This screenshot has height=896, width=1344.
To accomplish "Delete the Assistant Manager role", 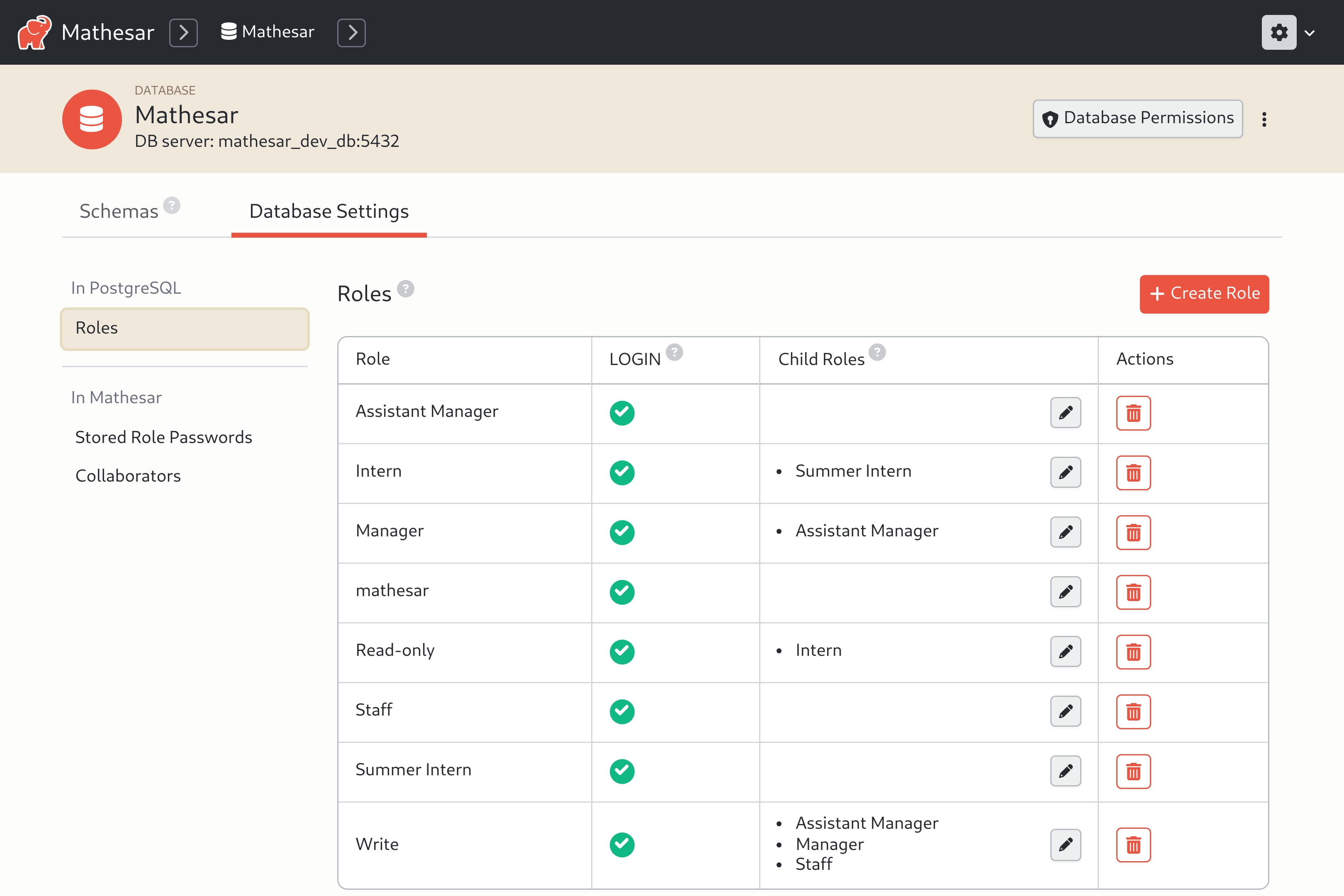I will (x=1133, y=413).
